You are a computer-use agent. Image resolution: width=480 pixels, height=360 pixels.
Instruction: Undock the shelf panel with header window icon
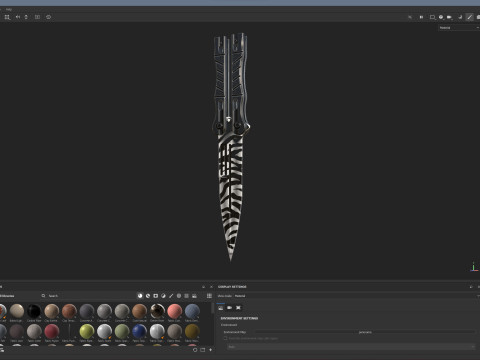(203, 287)
